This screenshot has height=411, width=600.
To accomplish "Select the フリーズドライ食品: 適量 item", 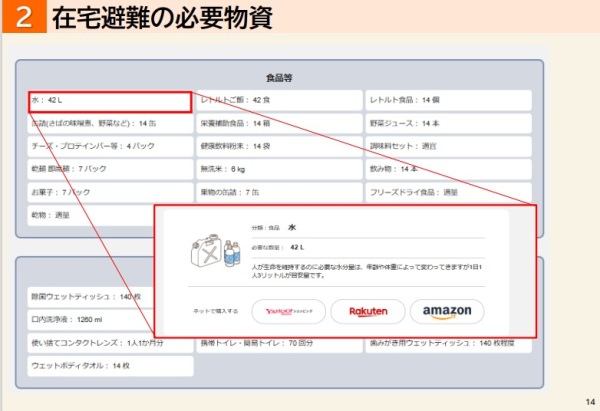I will click(x=447, y=191).
